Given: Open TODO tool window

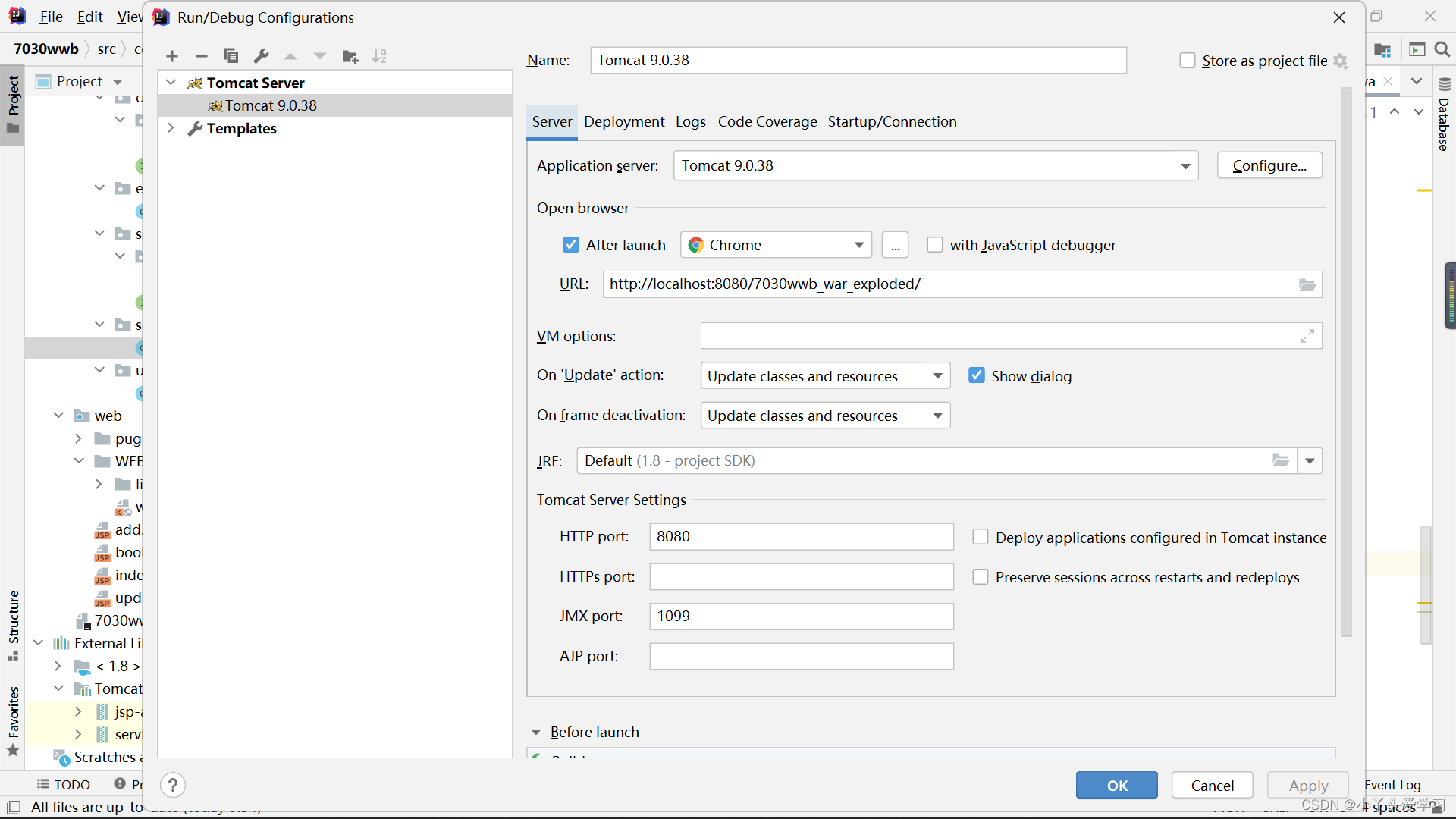Looking at the screenshot, I should tap(64, 784).
